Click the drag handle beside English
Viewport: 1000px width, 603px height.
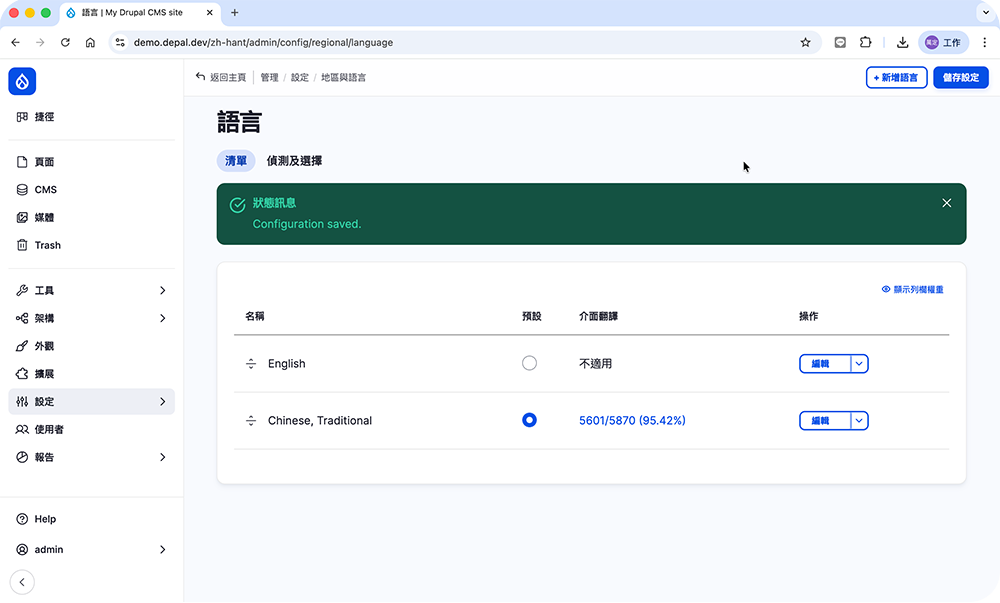coord(251,364)
